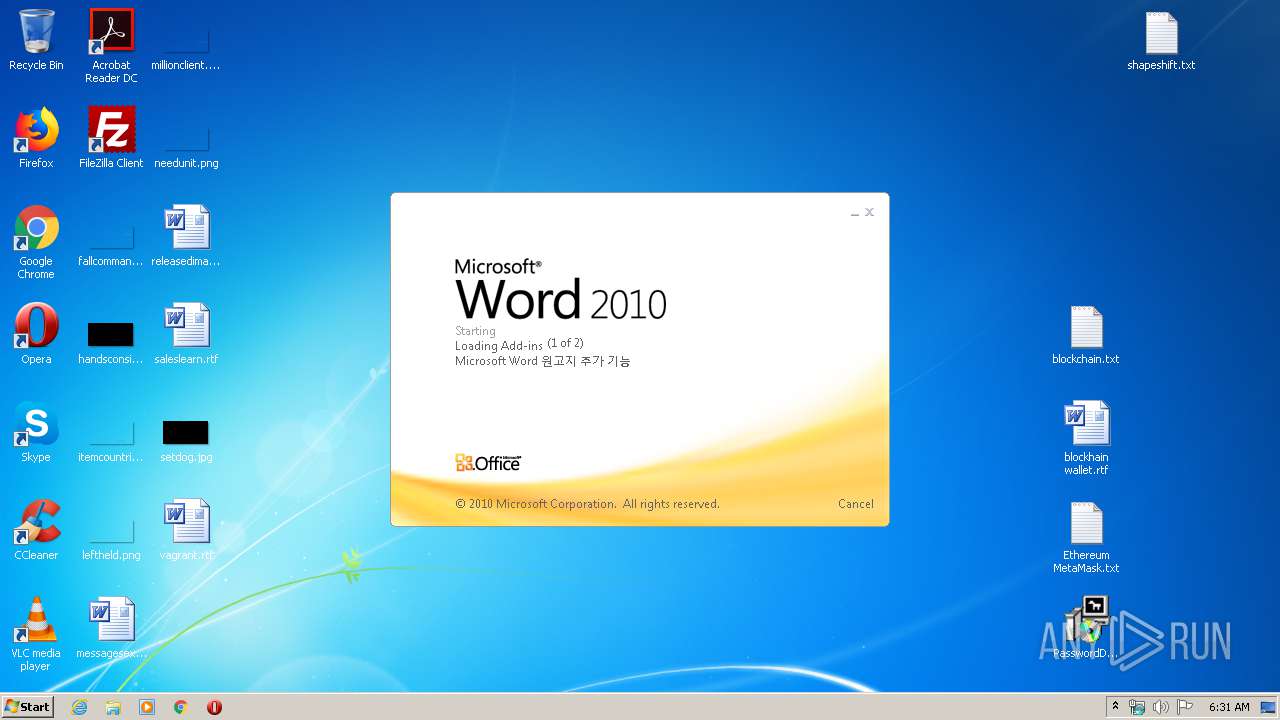Click the Office logo on splash
The width and height of the screenshot is (1280, 720).
point(488,463)
